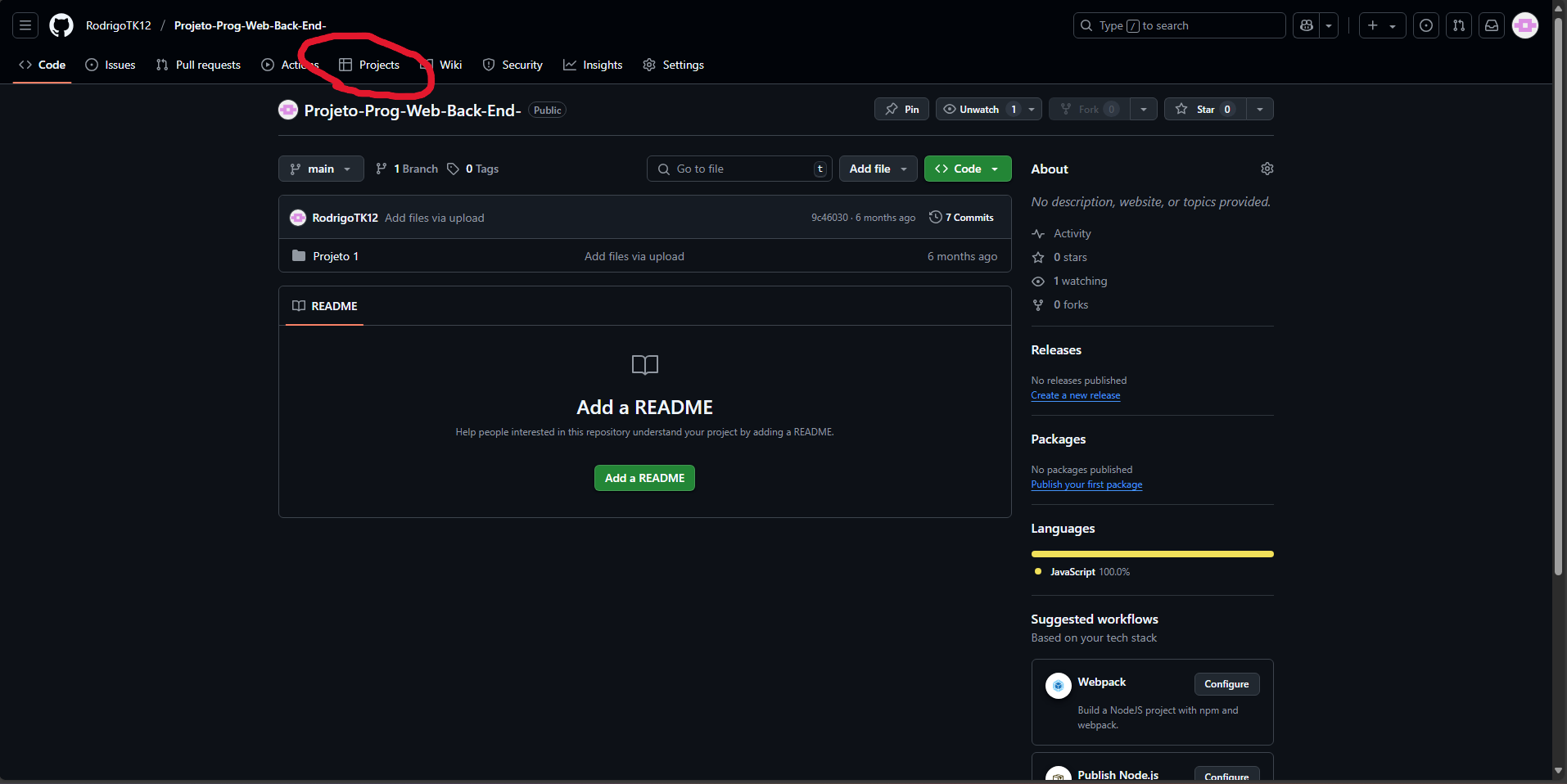Viewport: 1567px width, 784px height.
Task: Pin this repository
Action: [901, 109]
